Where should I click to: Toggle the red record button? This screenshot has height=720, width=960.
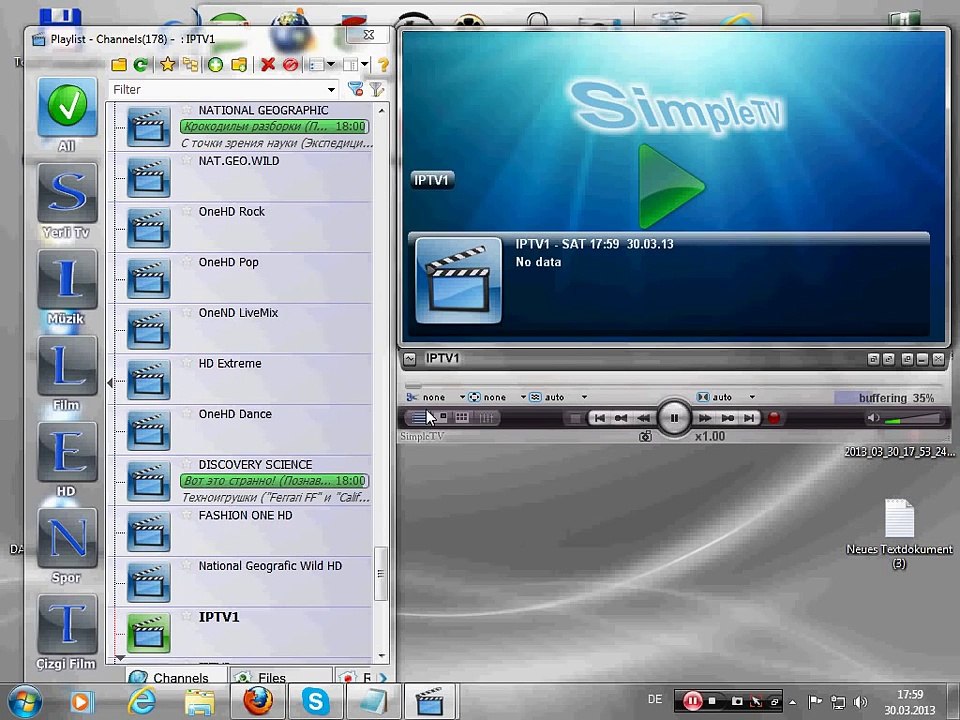(x=774, y=418)
